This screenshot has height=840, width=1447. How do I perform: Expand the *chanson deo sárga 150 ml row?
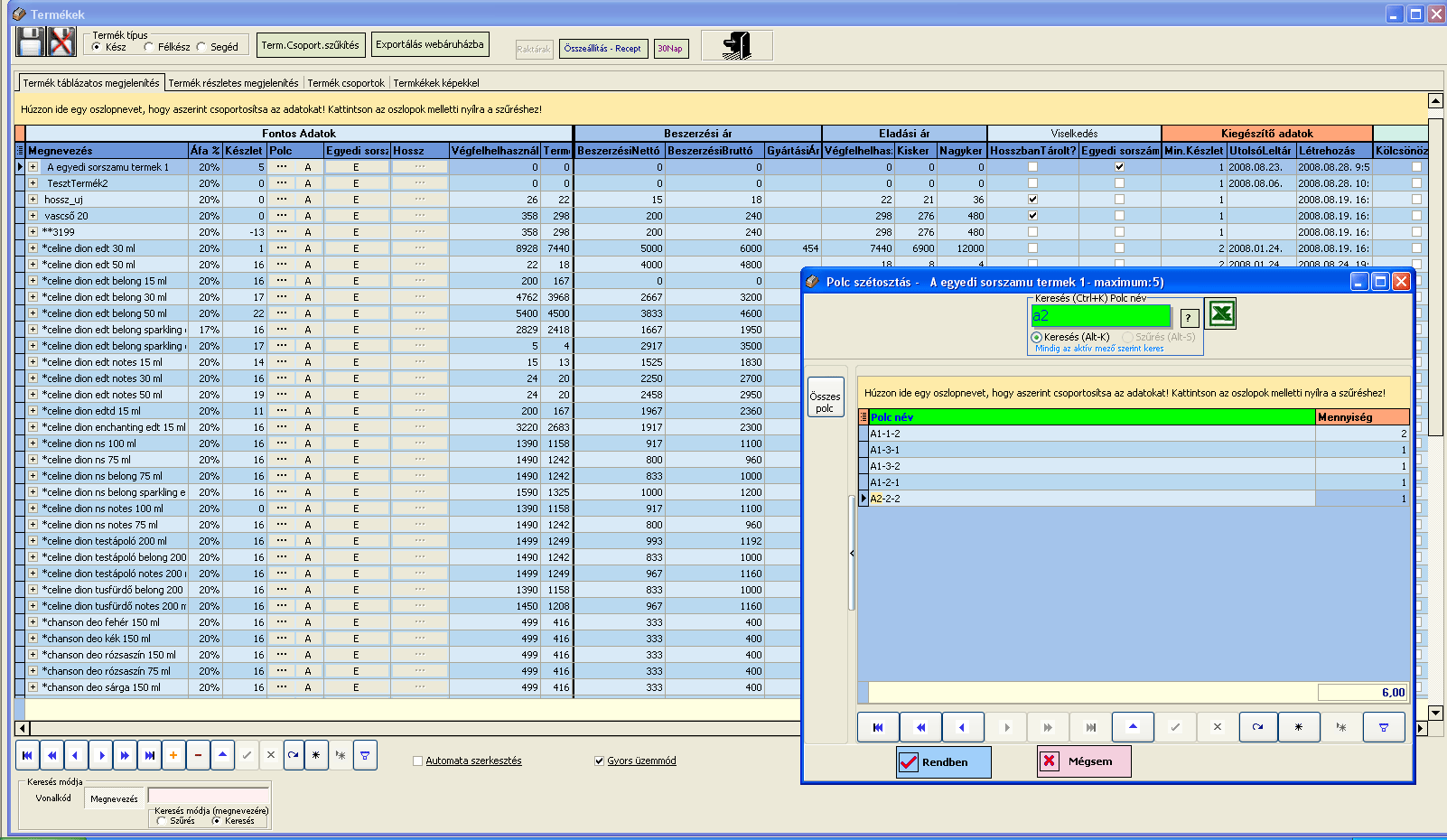point(33,687)
